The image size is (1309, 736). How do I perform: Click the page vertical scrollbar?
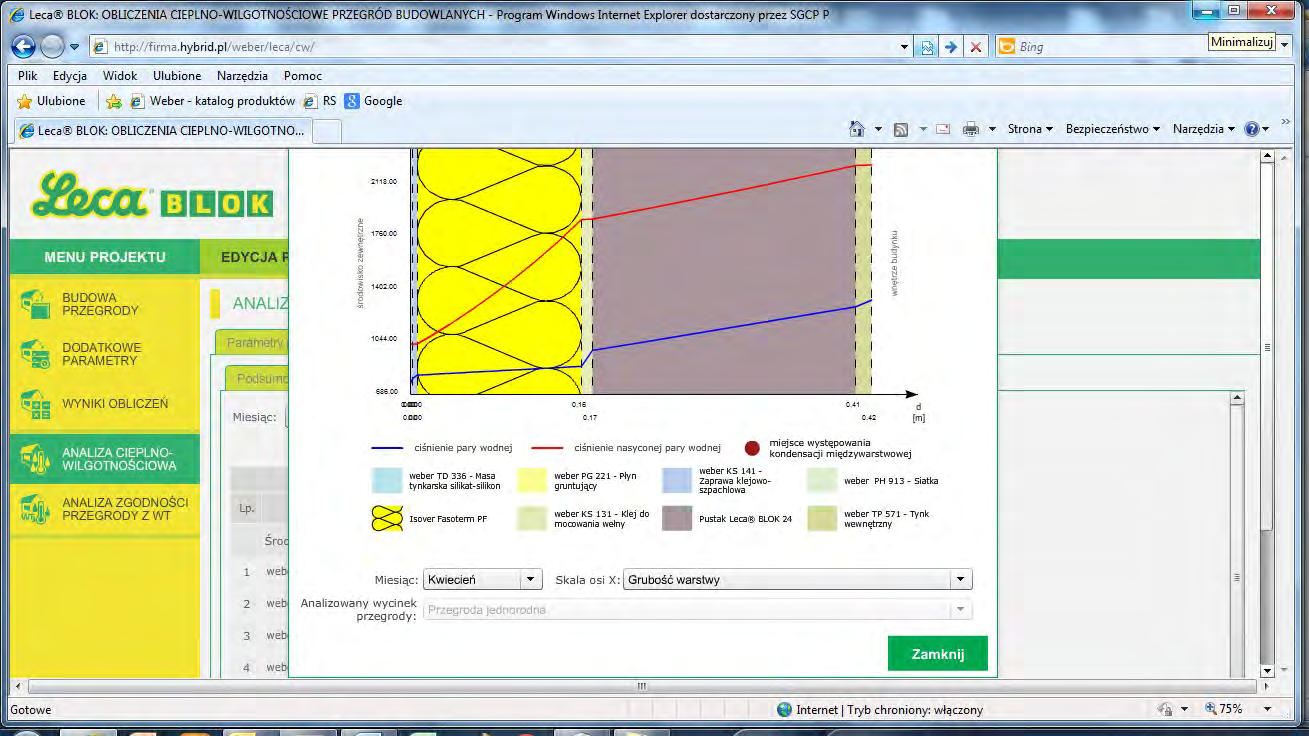point(1267,413)
